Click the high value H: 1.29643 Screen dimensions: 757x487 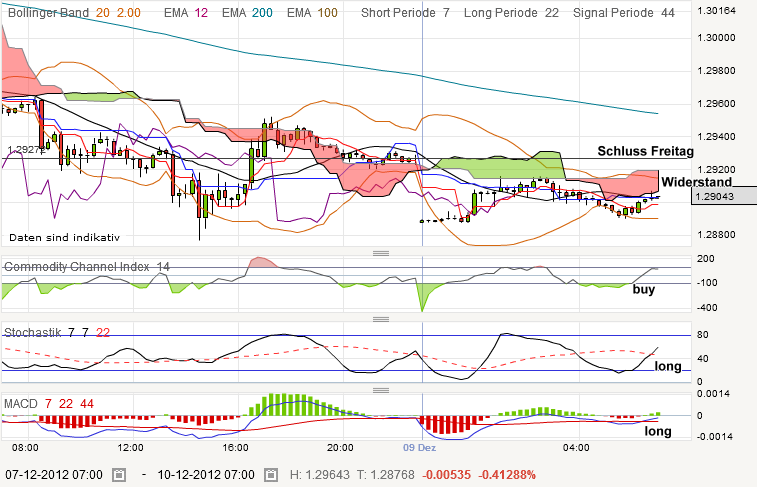tap(320, 475)
